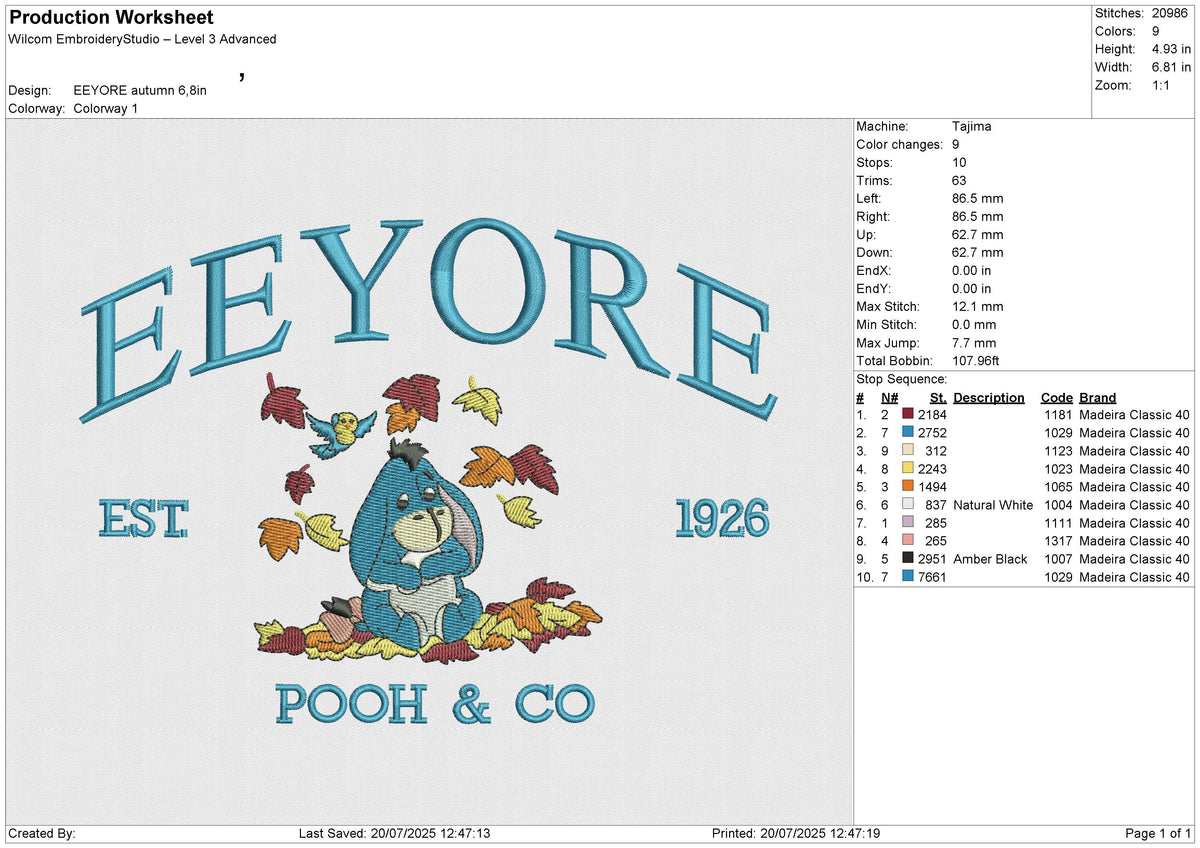
Task: Click the stops value '10'
Action: click(961, 163)
